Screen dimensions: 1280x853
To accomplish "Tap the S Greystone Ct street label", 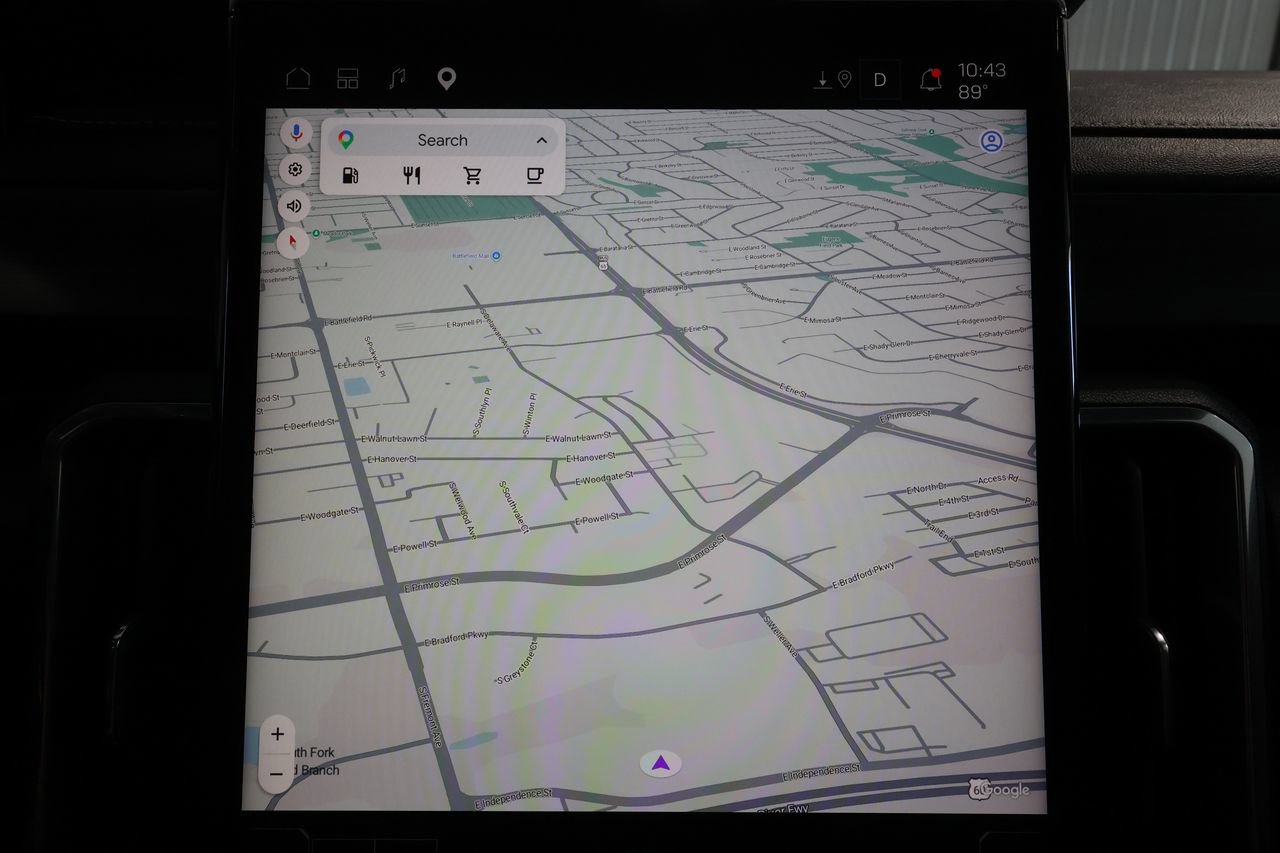I will click(518, 661).
